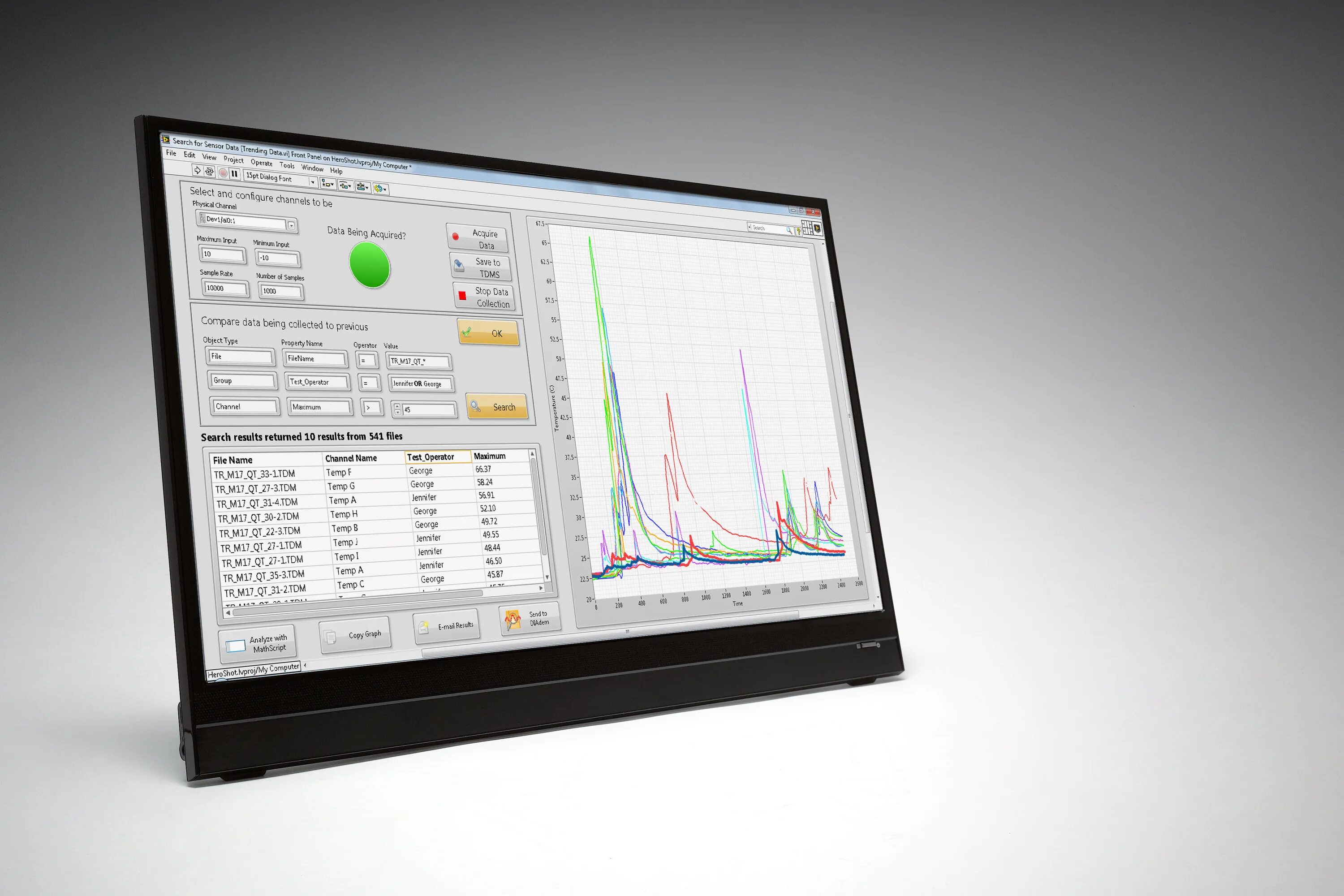Open the Project menu

pyautogui.click(x=233, y=160)
